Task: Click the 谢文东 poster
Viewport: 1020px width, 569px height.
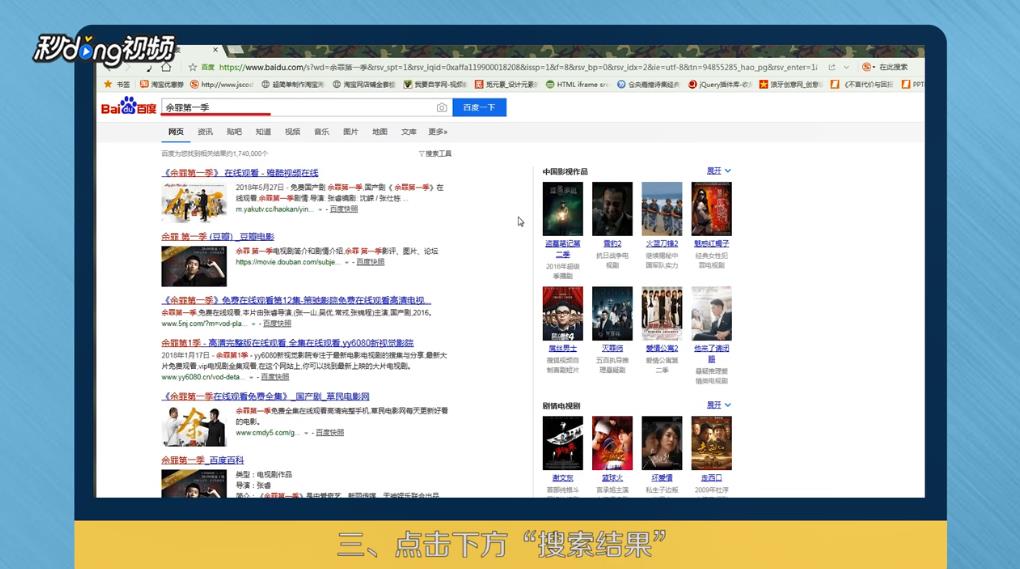Action: pyautogui.click(x=563, y=443)
